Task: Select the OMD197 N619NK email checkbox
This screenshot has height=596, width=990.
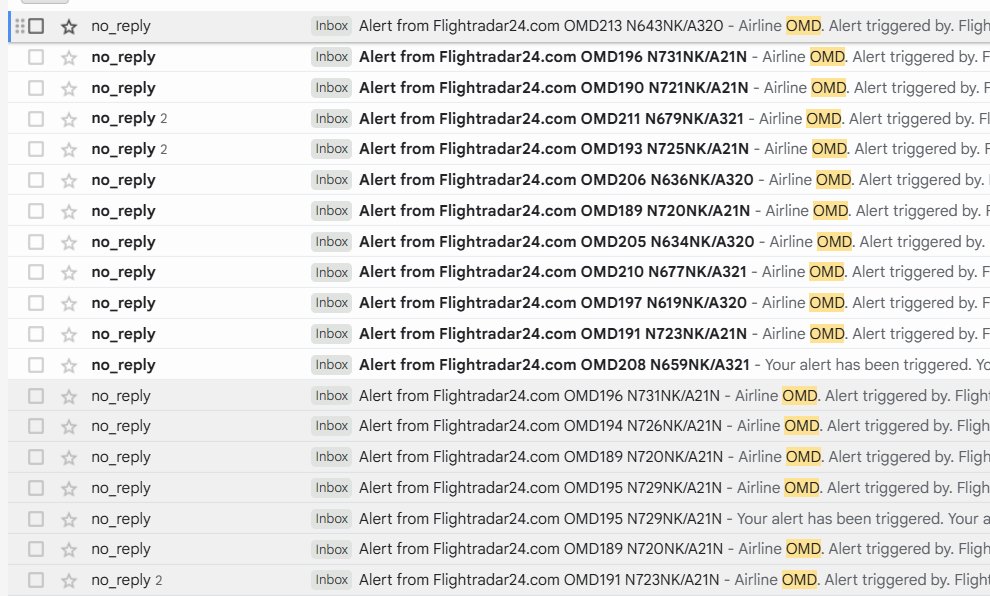Action: click(x=36, y=303)
